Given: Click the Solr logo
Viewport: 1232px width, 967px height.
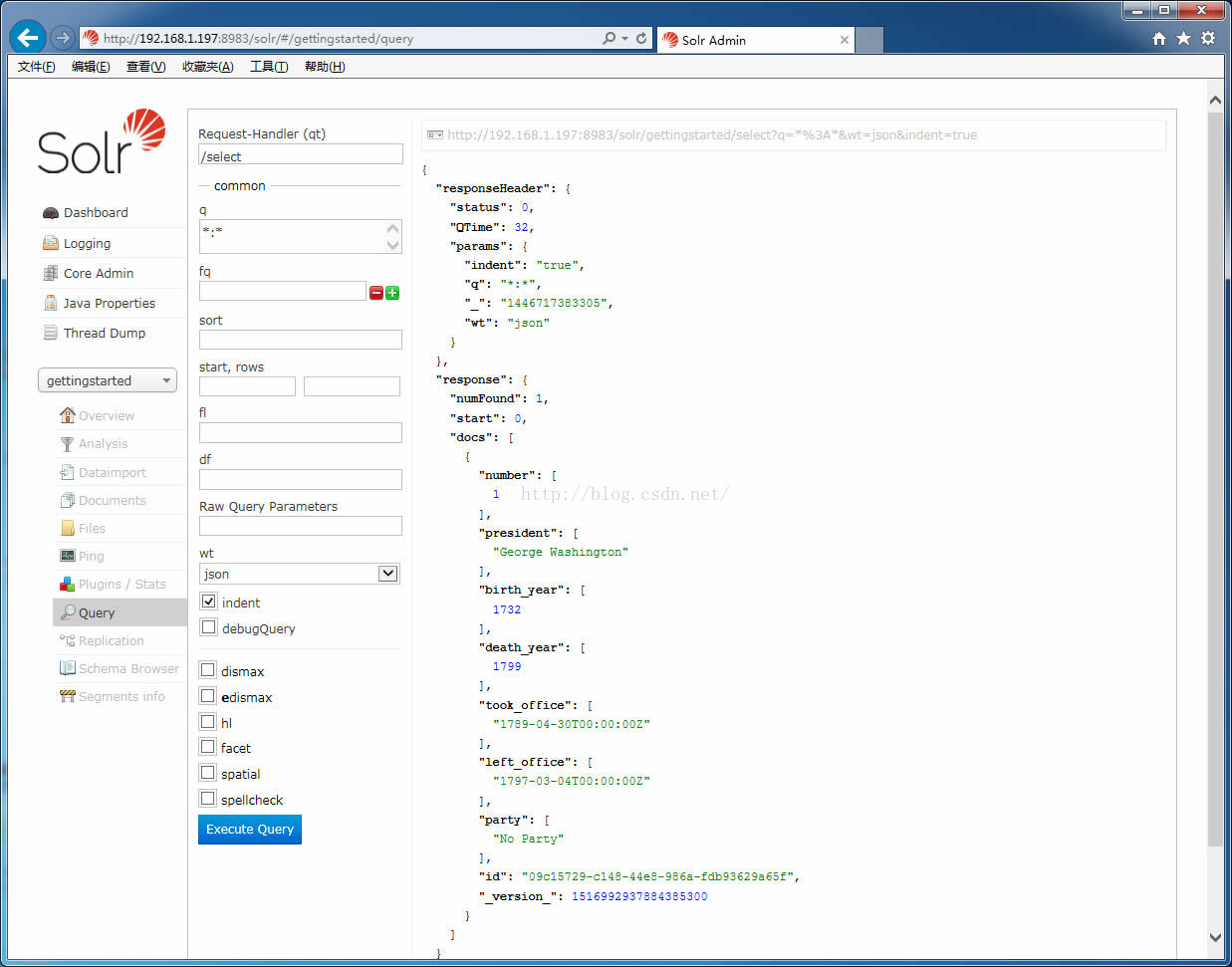Looking at the screenshot, I should [x=102, y=141].
